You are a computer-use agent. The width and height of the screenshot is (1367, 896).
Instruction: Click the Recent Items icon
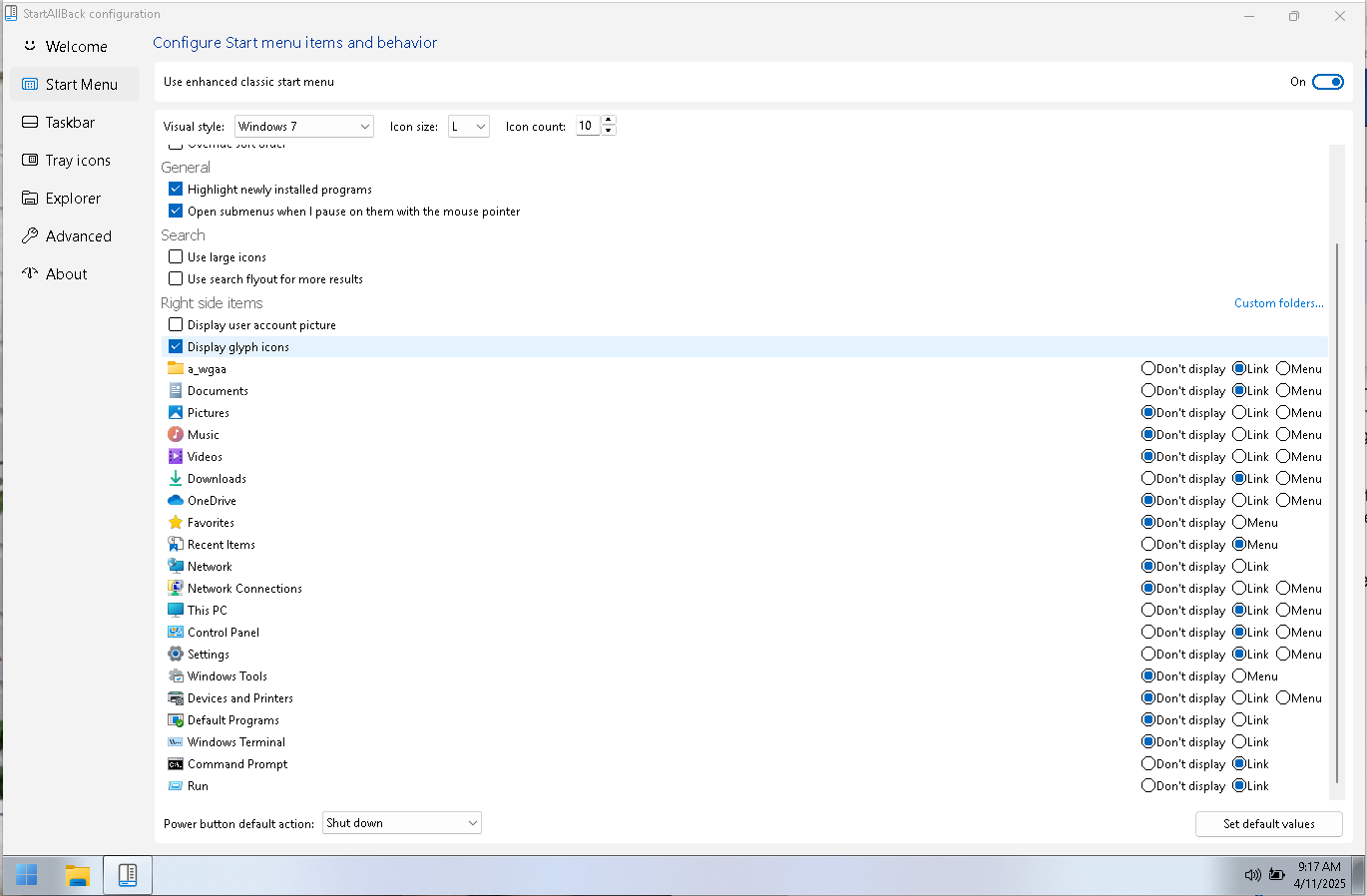click(176, 544)
